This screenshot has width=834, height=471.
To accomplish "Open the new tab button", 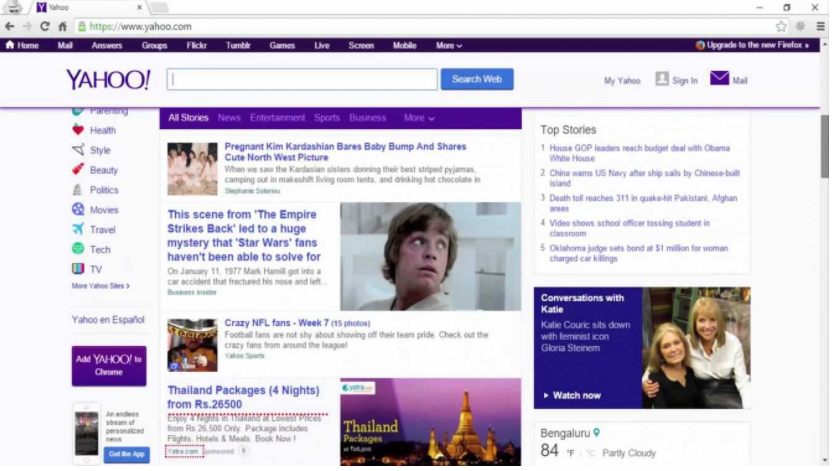I will point(160,7).
